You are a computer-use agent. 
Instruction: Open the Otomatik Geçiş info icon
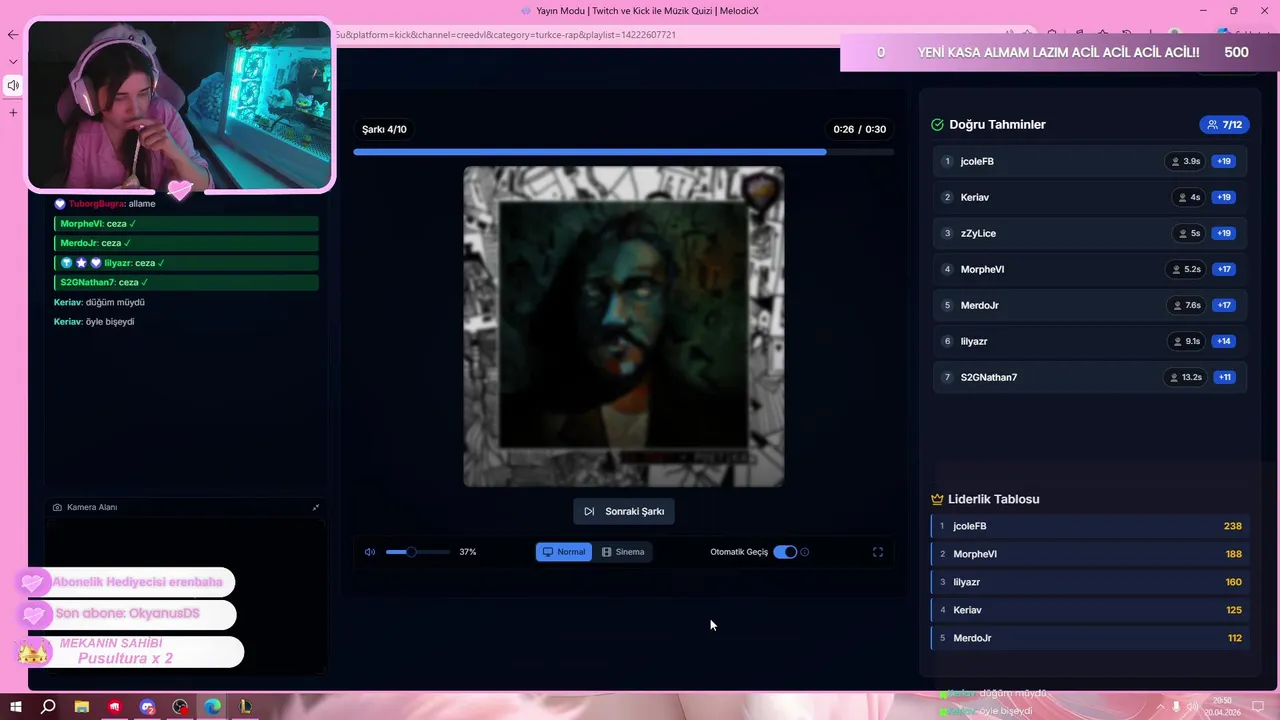pos(805,552)
